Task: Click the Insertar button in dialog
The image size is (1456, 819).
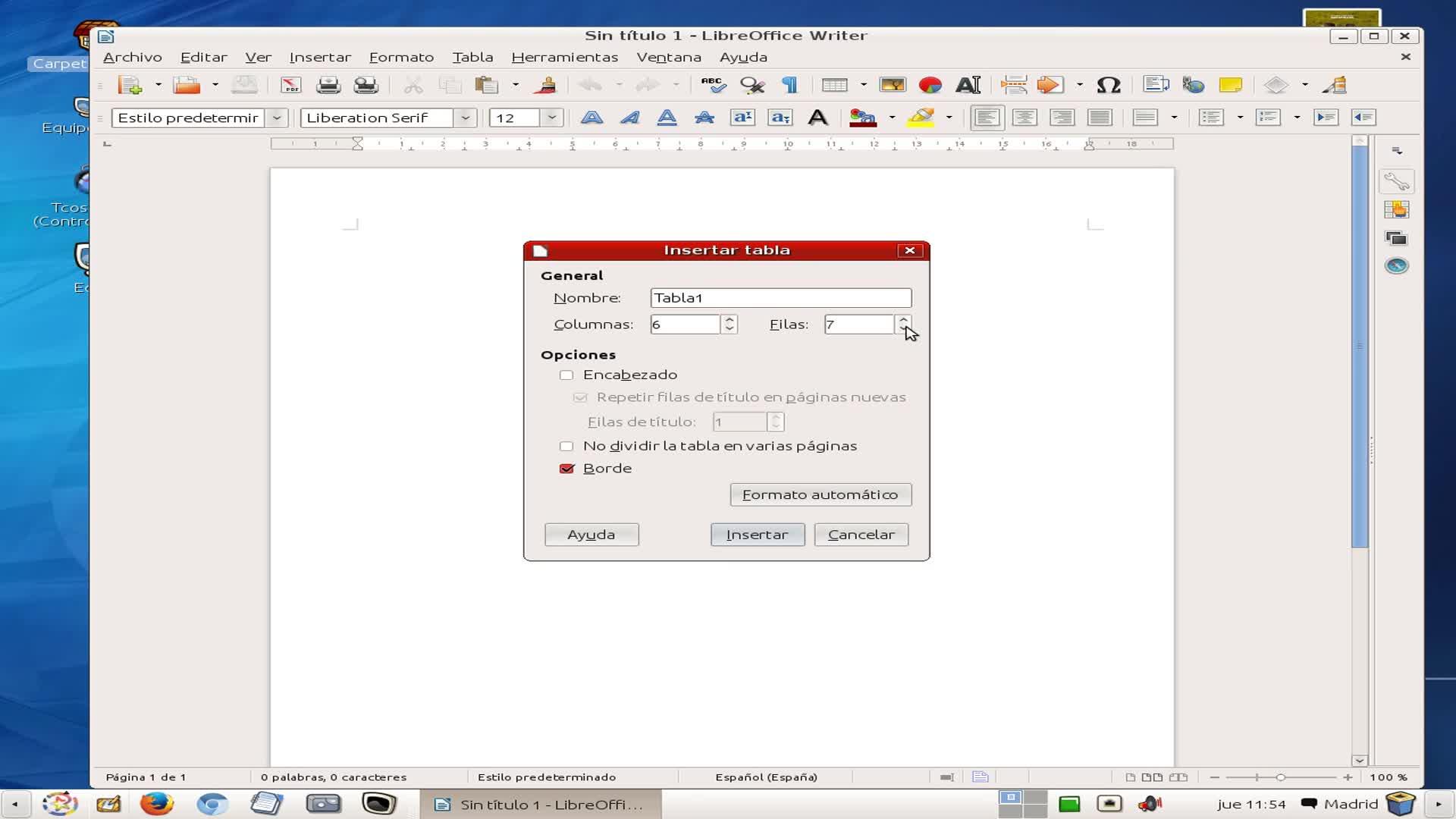Action: click(757, 535)
